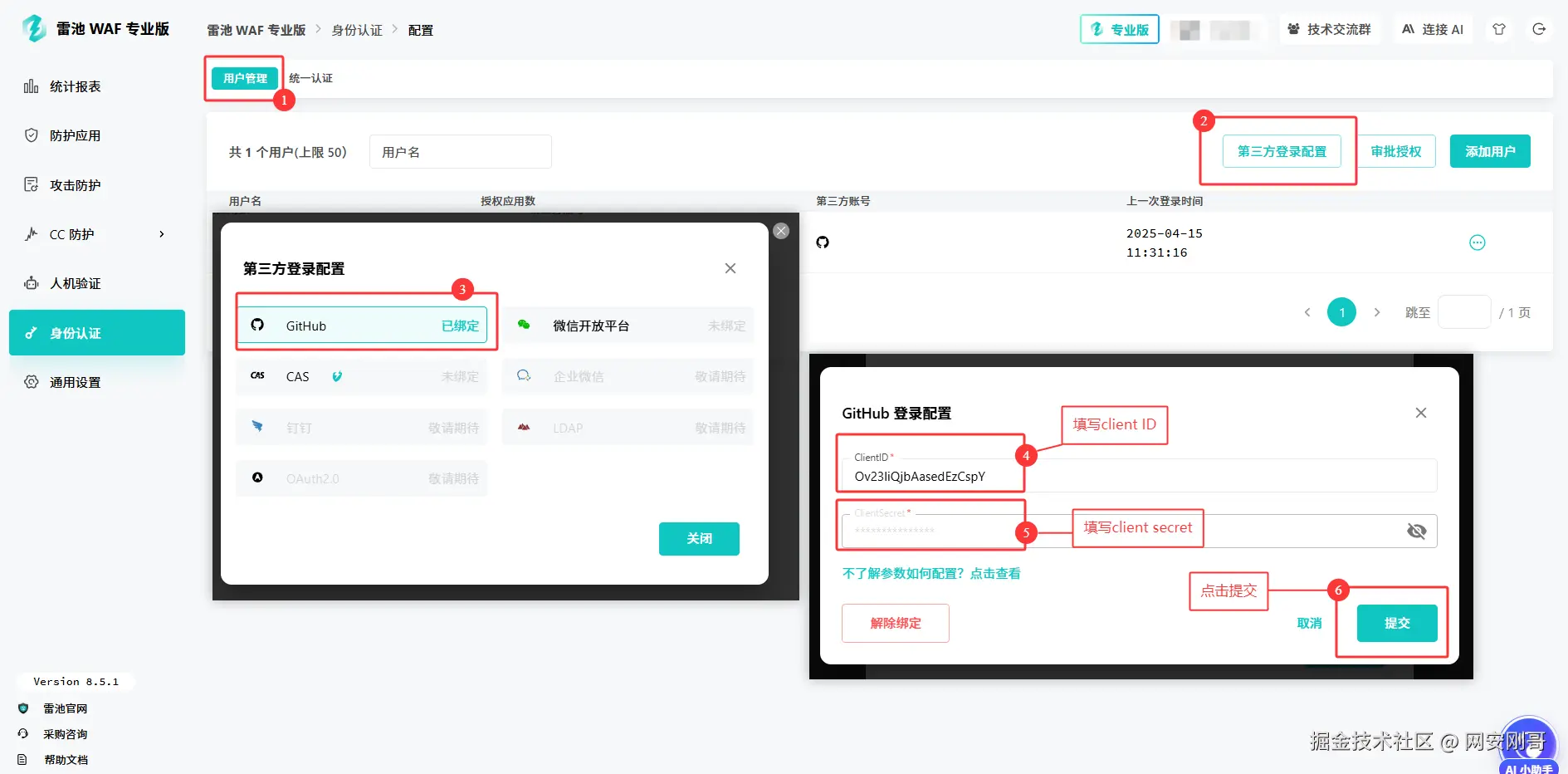Toggle ClientSecret visibility eye icon
This screenshot has height=774, width=1568.
(x=1417, y=532)
